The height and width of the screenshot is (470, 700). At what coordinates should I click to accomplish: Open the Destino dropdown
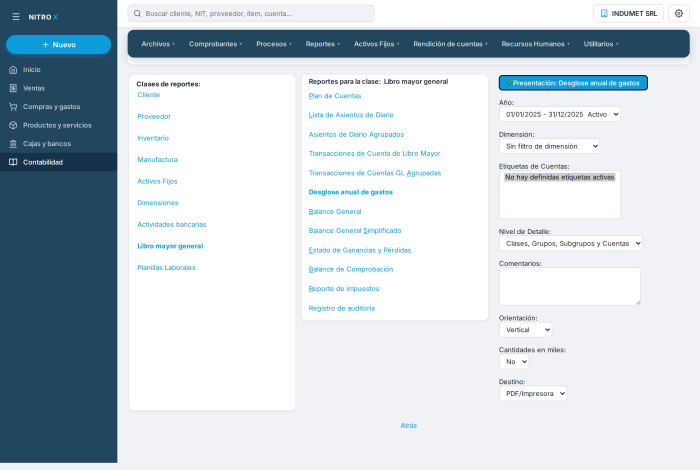[x=533, y=394]
